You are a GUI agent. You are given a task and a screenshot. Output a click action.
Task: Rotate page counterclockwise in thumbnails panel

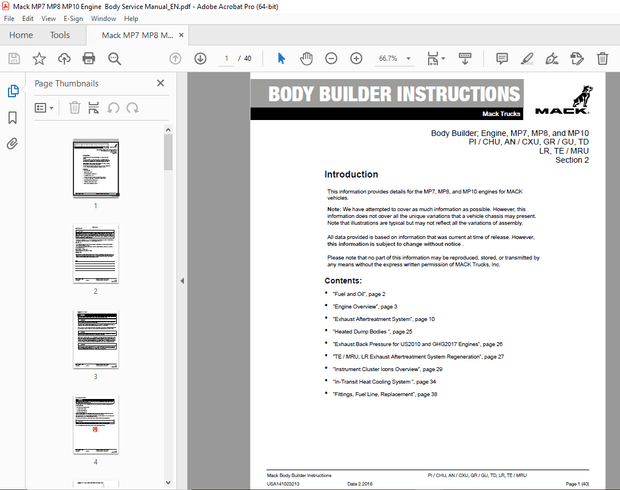pyautogui.click(x=113, y=108)
